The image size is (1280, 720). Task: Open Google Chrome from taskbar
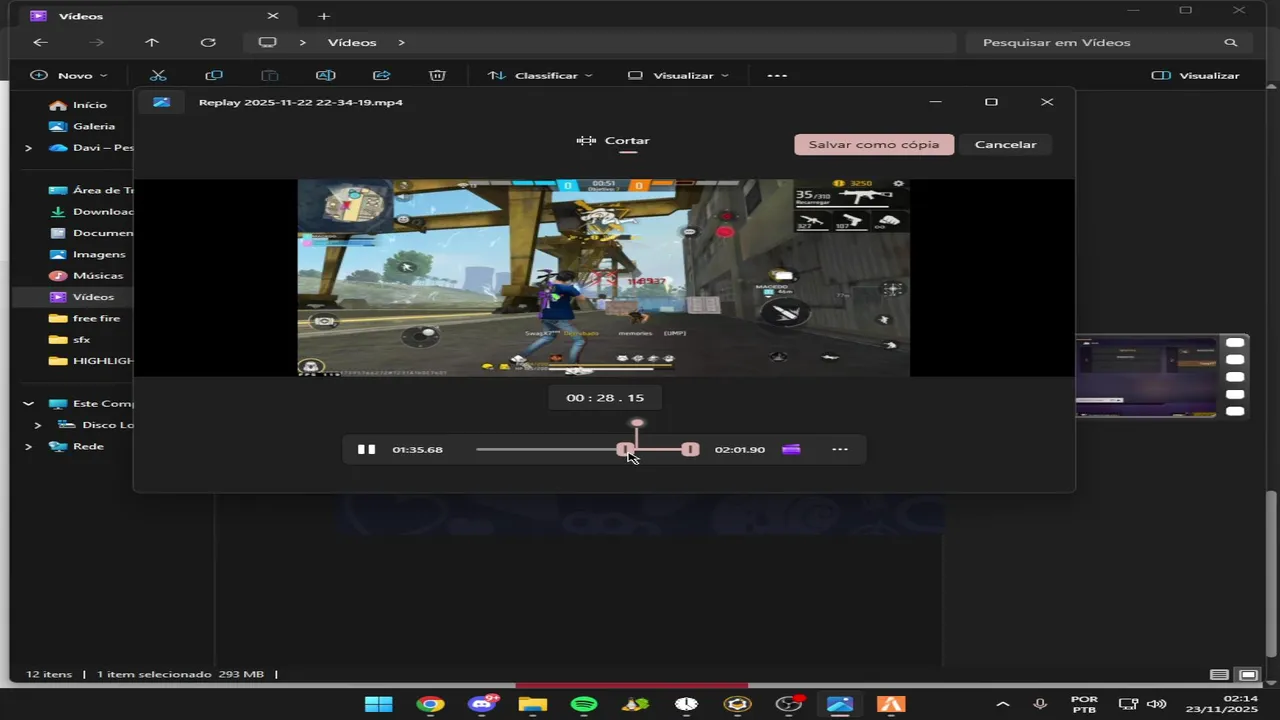pyautogui.click(x=431, y=704)
